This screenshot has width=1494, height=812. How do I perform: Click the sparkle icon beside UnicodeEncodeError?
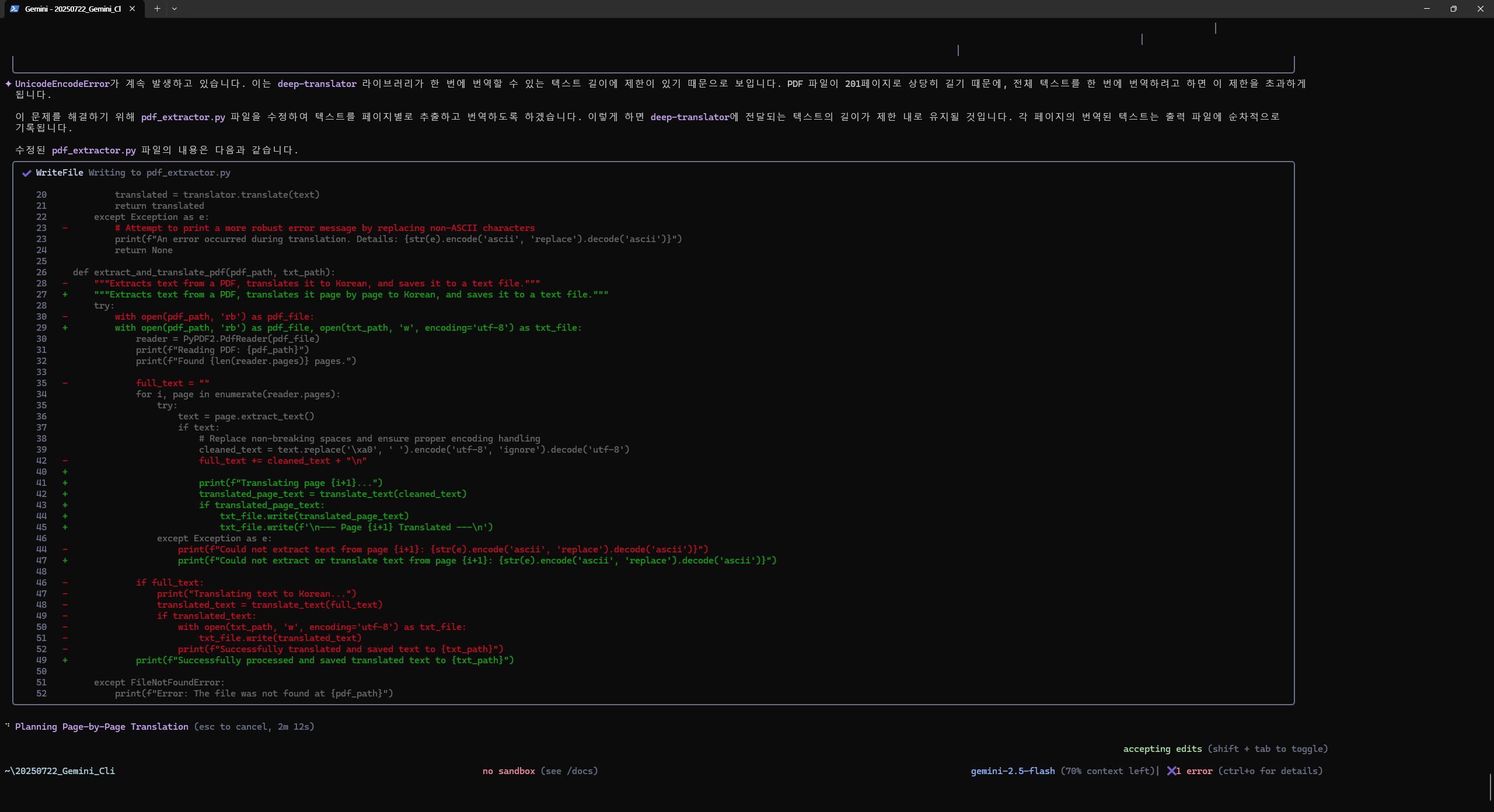(8, 83)
